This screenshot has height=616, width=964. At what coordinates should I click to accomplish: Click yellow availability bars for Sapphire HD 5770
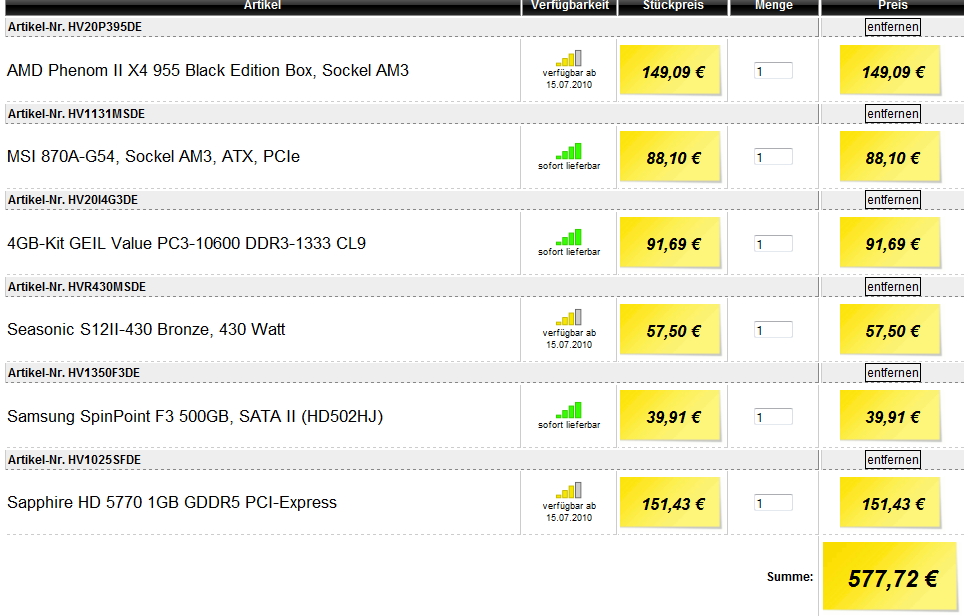569,491
